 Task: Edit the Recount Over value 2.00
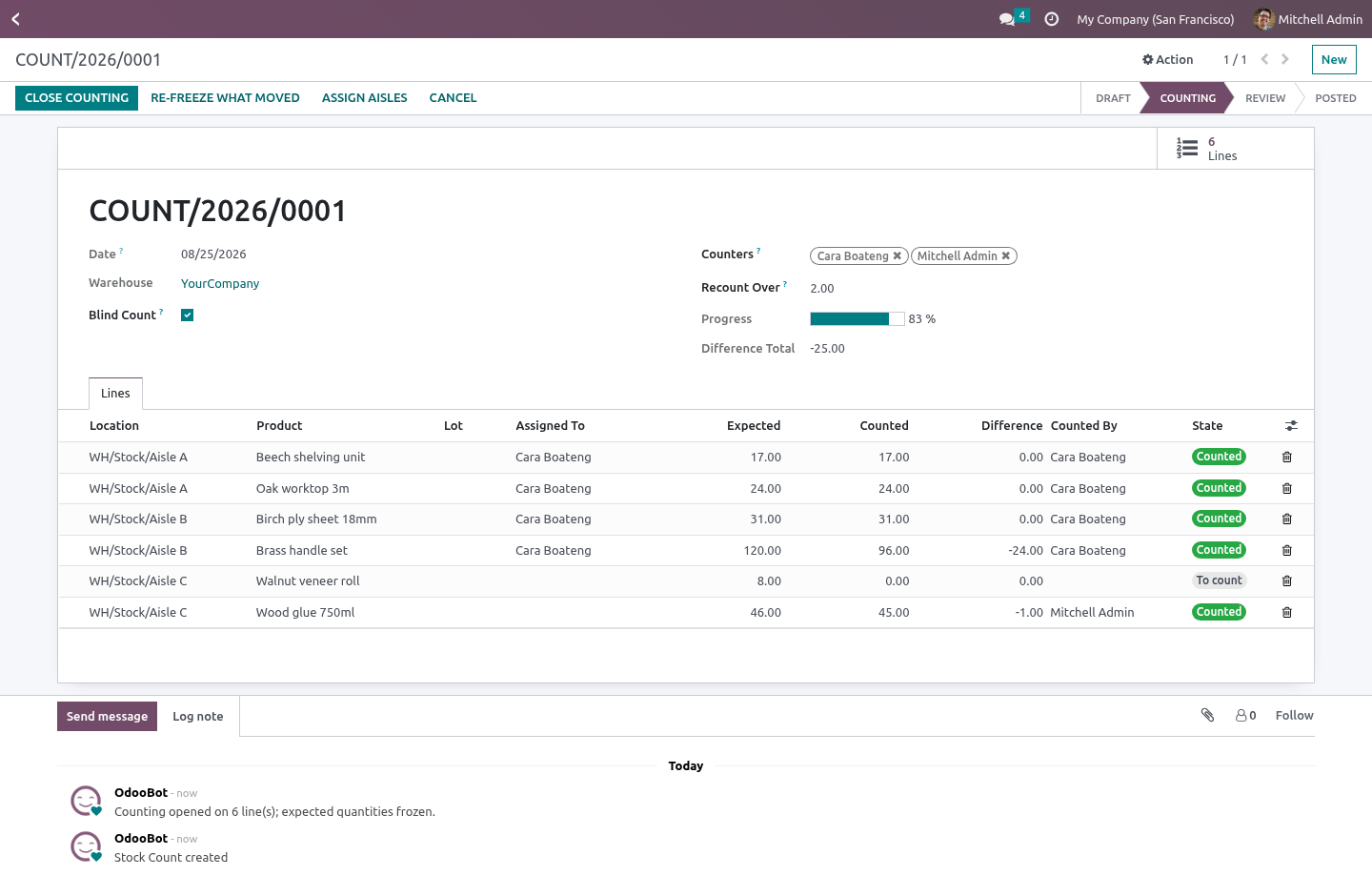pos(822,289)
